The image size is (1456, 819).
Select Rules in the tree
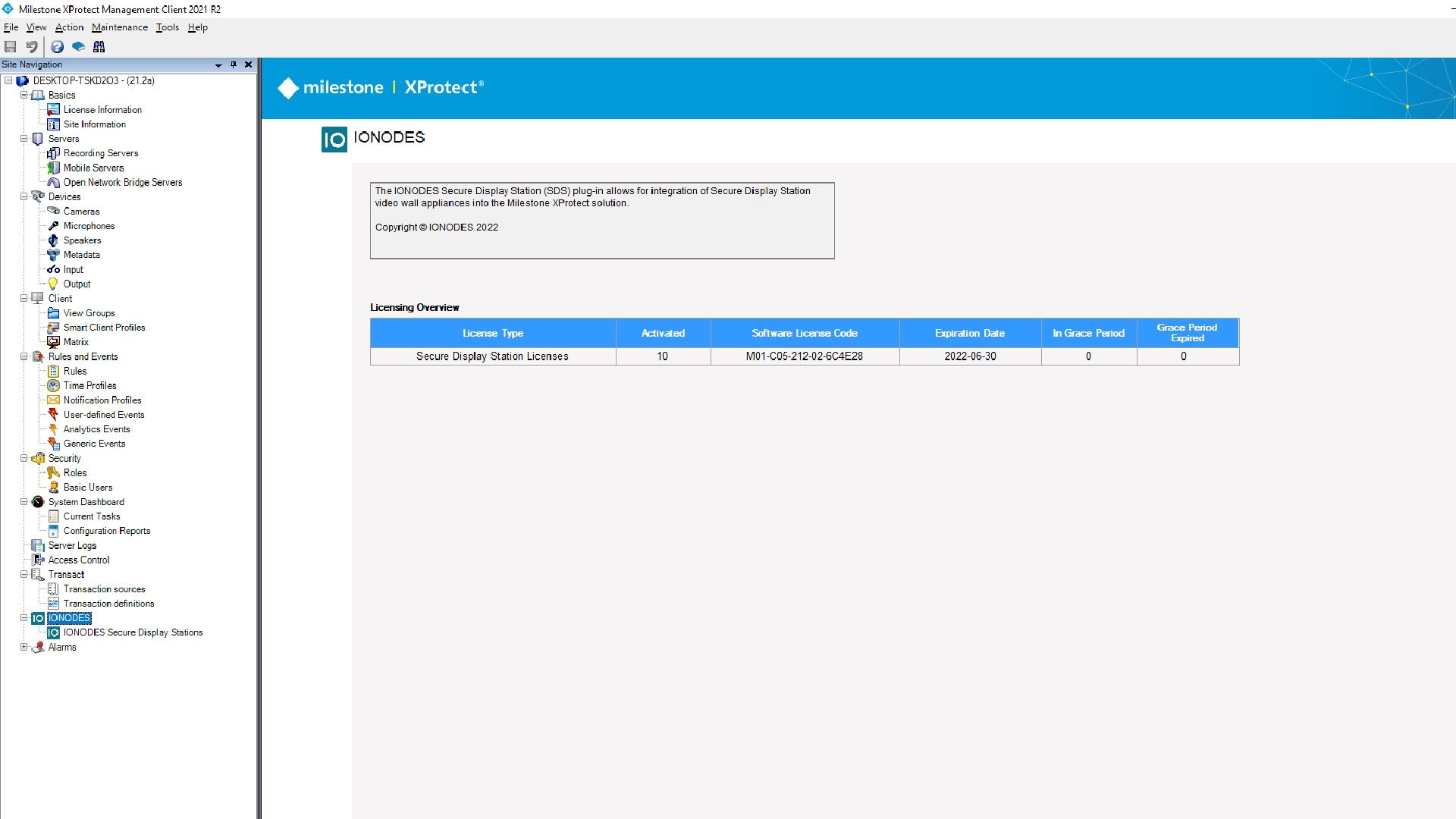(x=75, y=371)
